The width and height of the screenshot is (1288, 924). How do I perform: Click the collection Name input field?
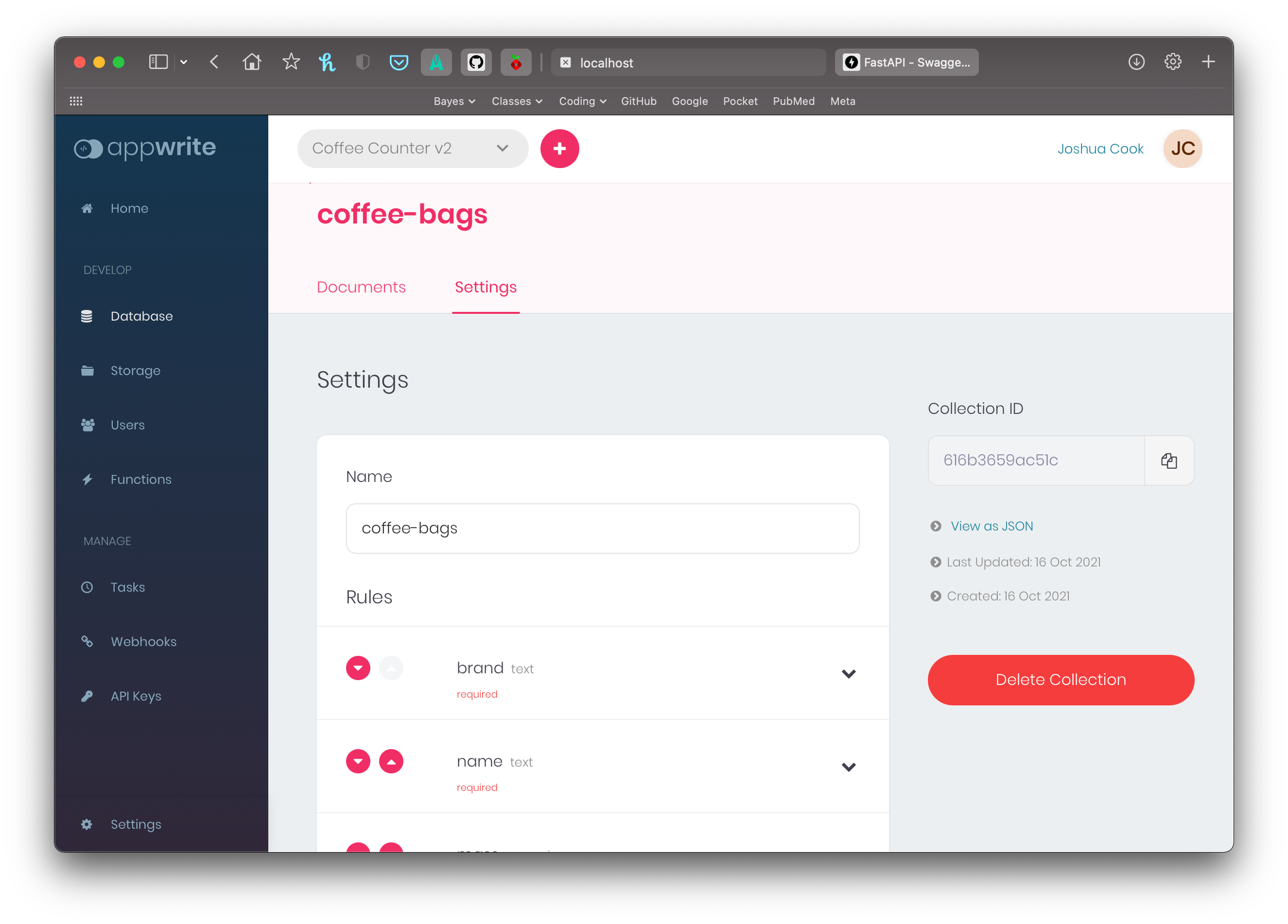pos(602,529)
